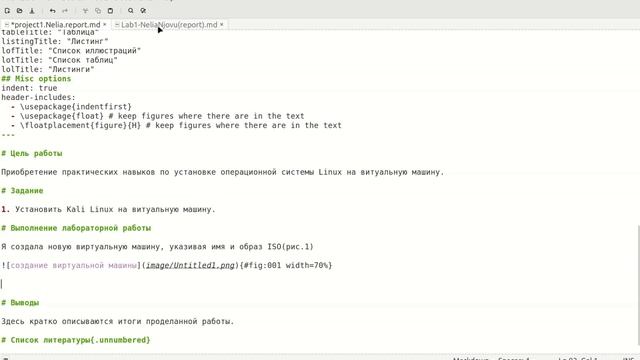Open the Find and Replace tool
Viewport: 640px width, 360px height.
tap(143, 11)
